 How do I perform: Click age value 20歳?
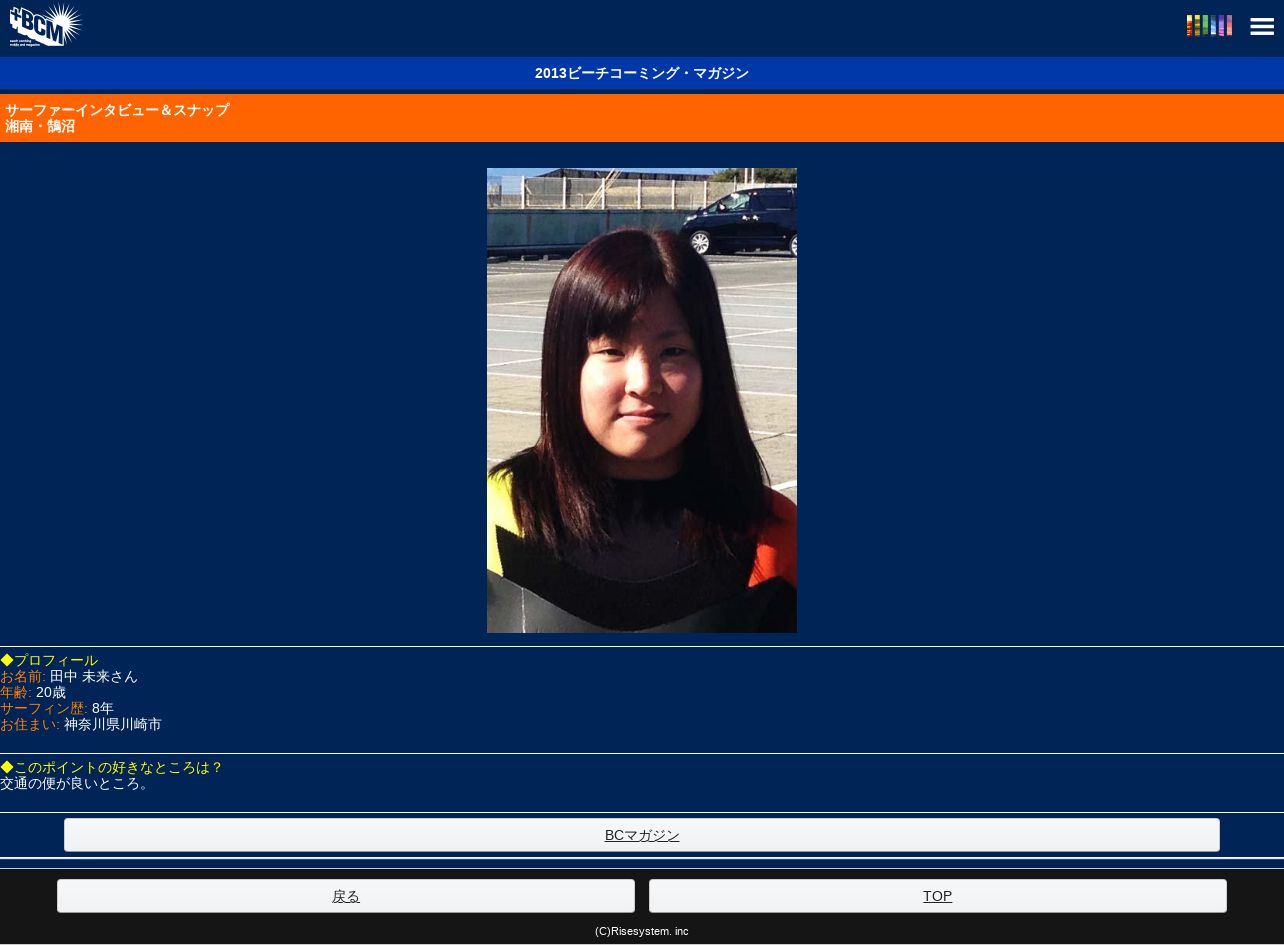[51, 692]
